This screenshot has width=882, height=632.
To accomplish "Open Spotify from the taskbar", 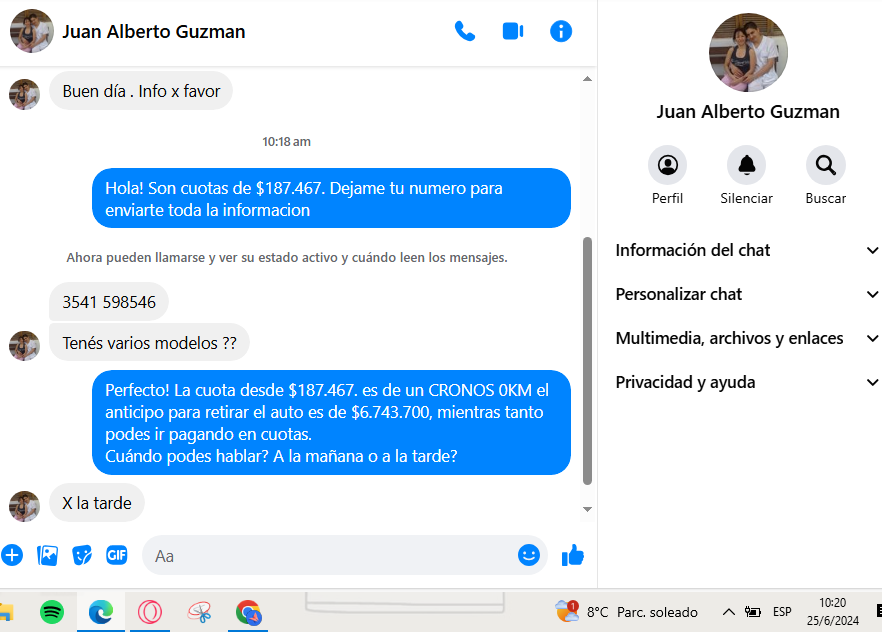I will coord(52,612).
